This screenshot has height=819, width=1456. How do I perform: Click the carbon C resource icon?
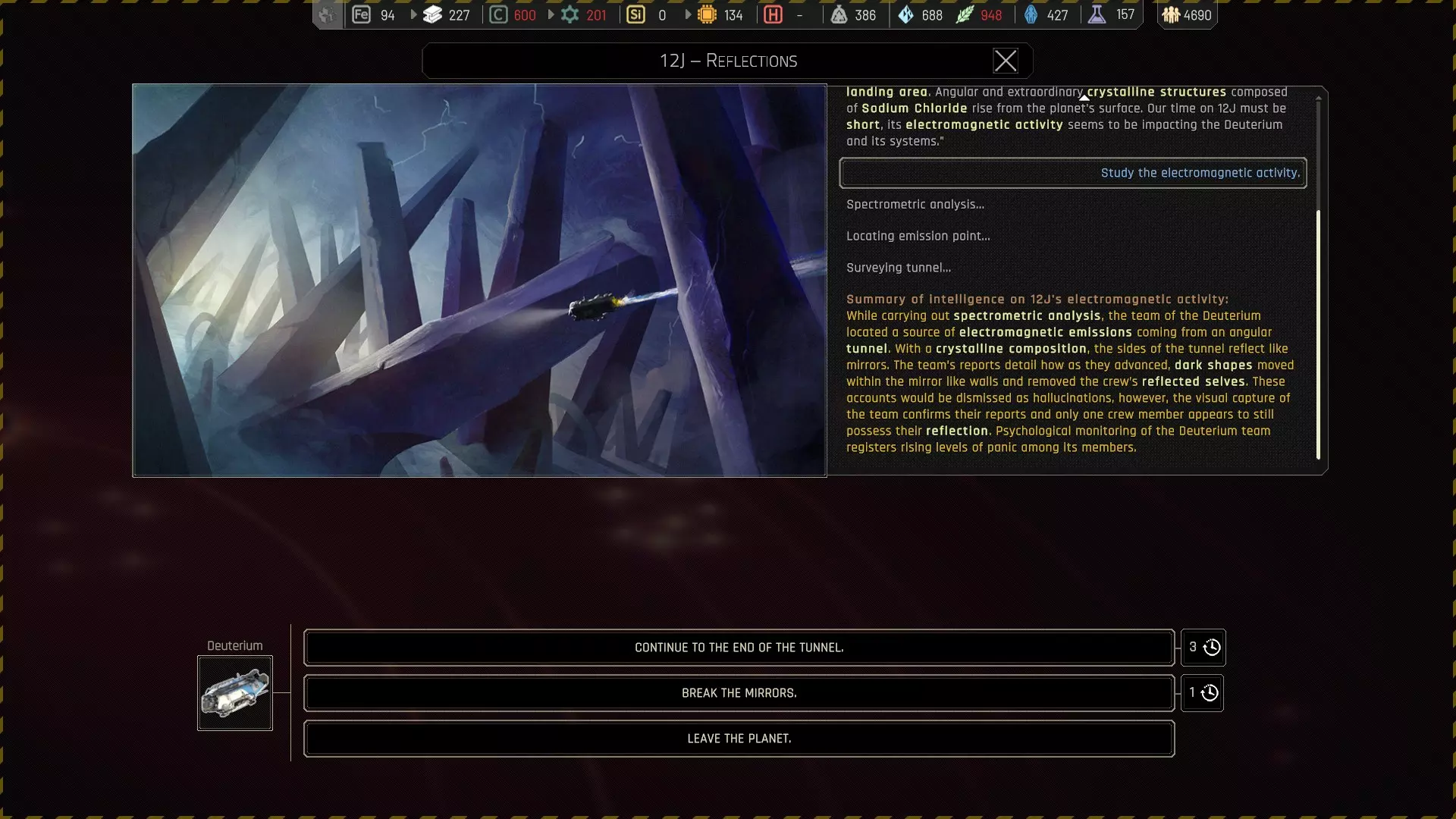(x=498, y=14)
